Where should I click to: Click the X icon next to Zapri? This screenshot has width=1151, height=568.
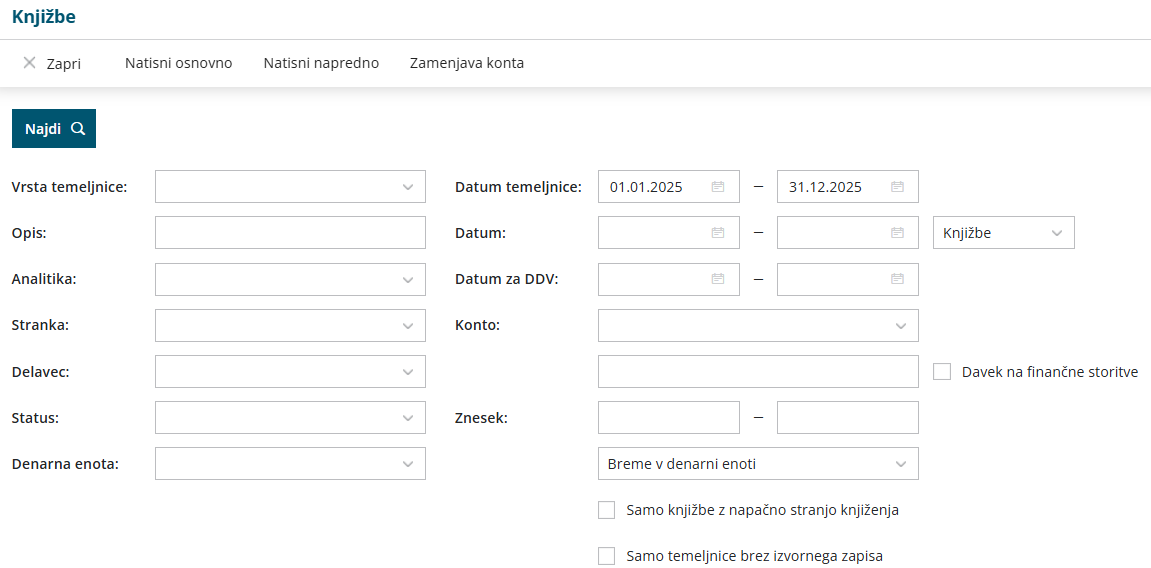[x=30, y=63]
